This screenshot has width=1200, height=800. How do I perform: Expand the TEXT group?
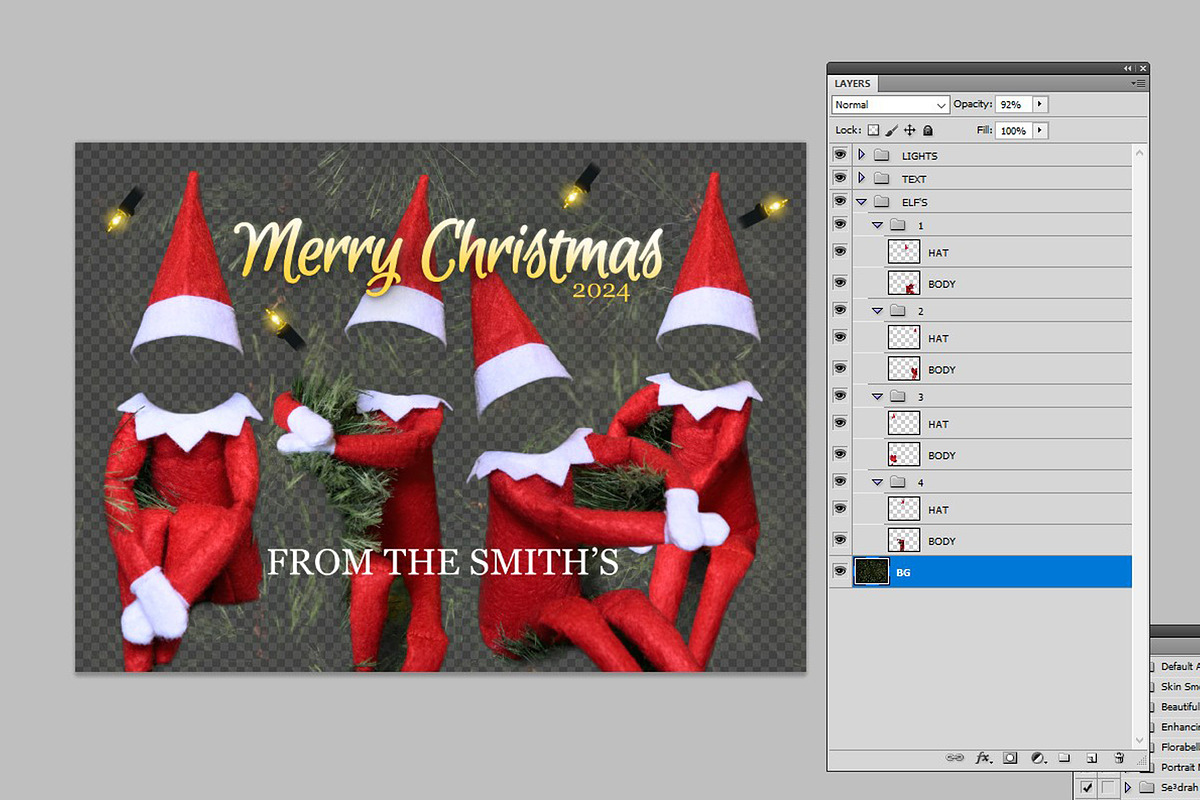861,179
